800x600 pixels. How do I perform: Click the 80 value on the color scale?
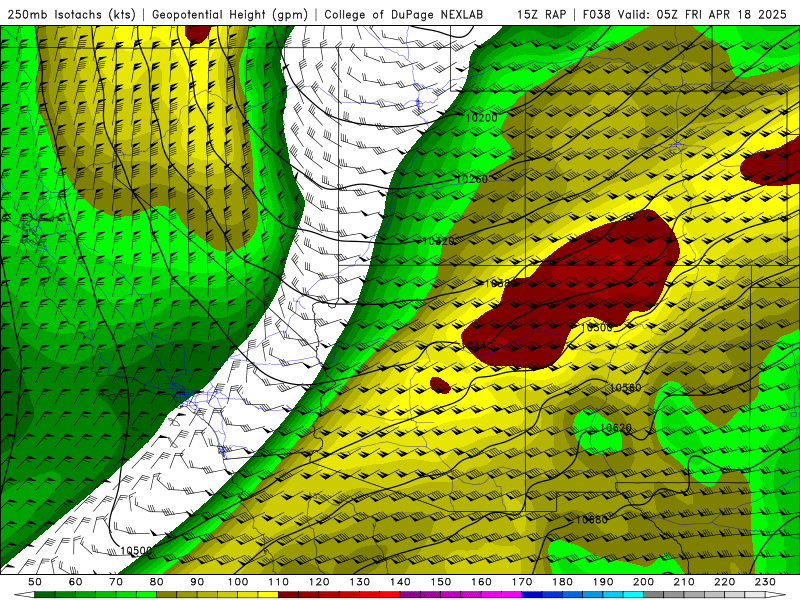[x=157, y=582]
